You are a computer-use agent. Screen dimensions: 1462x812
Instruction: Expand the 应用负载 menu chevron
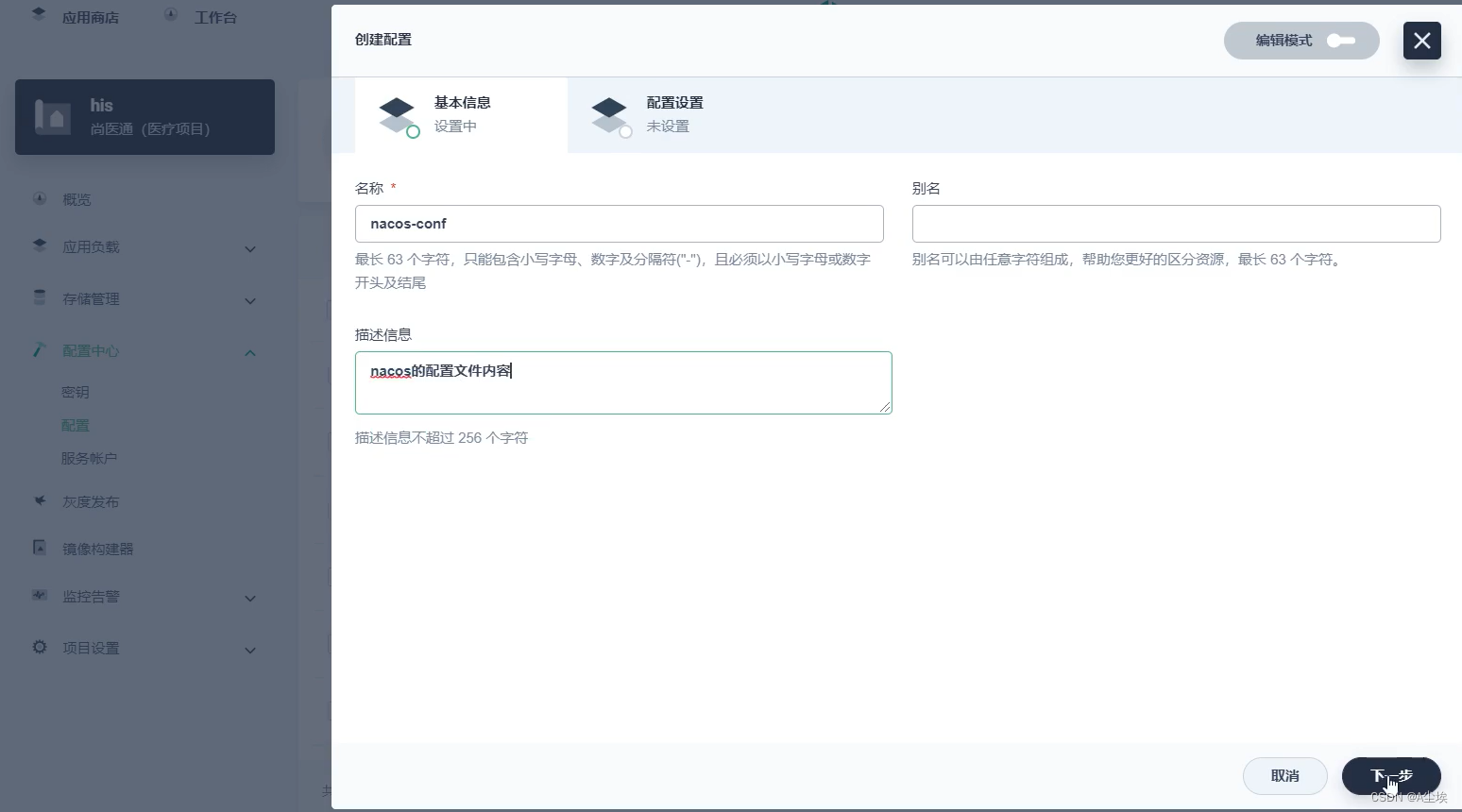(250, 249)
